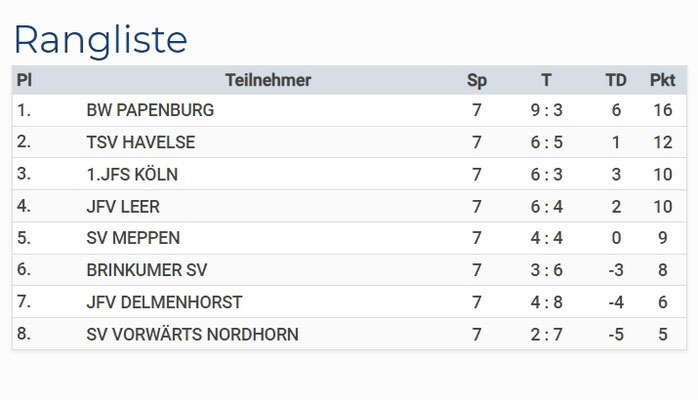Screen dimensions: 698x400
Task: Open team BW PAPENBURG
Action: 150,110
